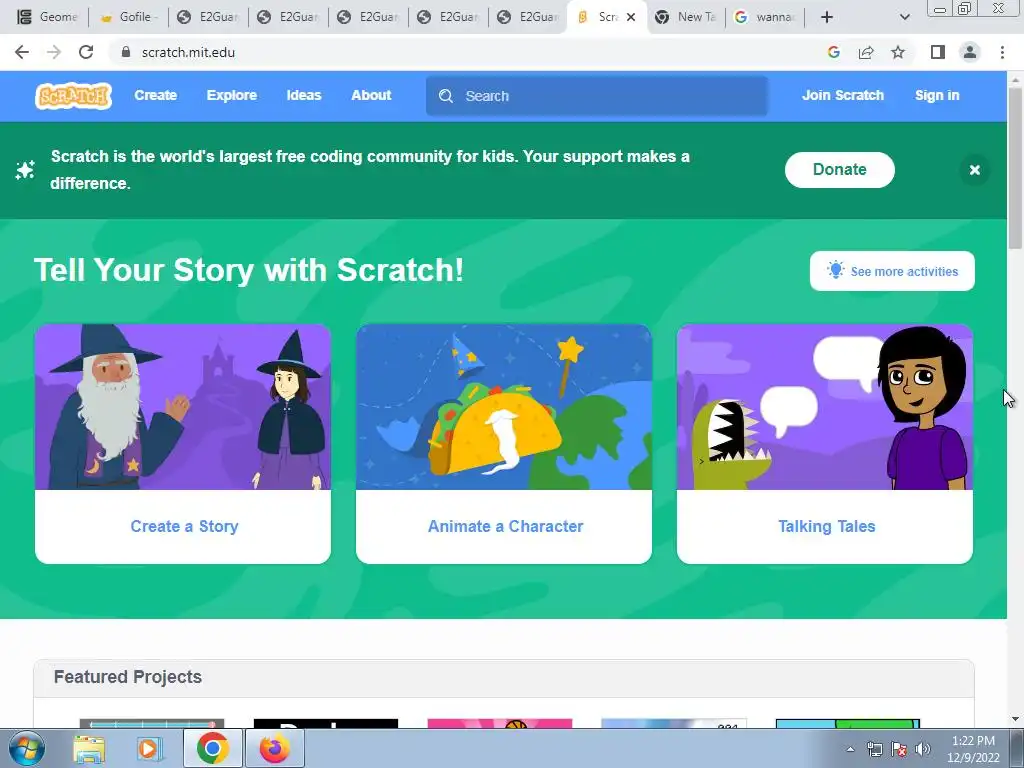Close the Scratch browser tab
This screenshot has height=768, width=1024.
point(631,17)
